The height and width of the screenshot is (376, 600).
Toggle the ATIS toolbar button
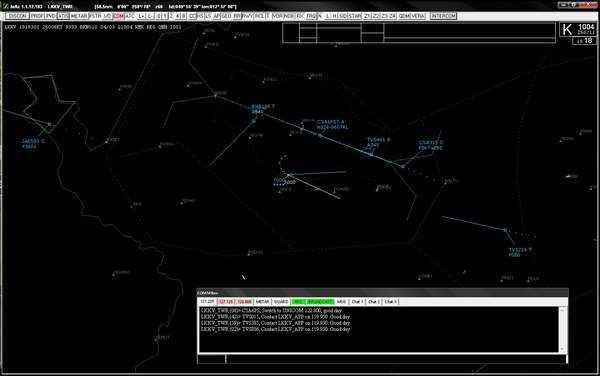pyautogui.click(x=63, y=16)
